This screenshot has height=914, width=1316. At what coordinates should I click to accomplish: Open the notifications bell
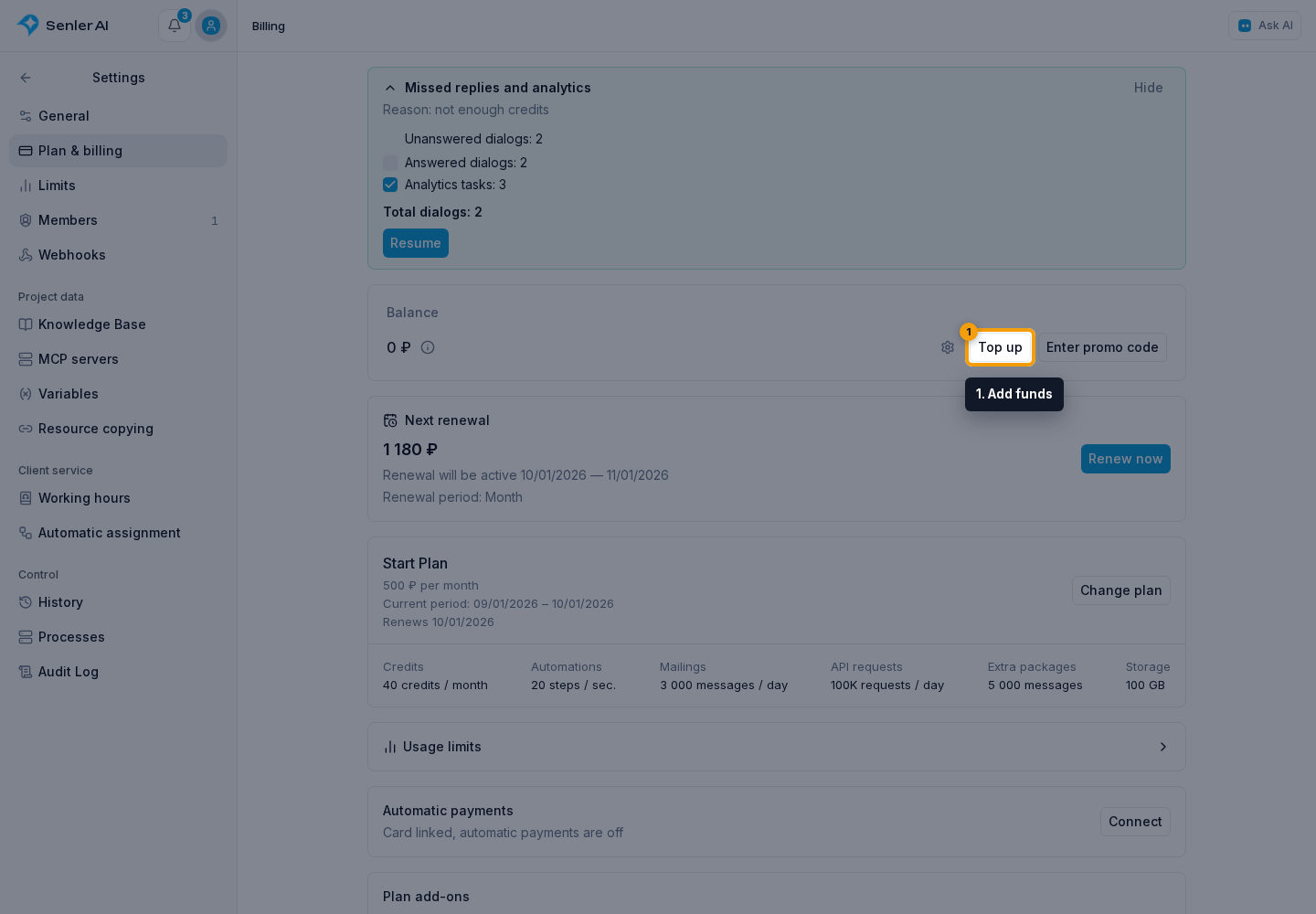[174, 26]
